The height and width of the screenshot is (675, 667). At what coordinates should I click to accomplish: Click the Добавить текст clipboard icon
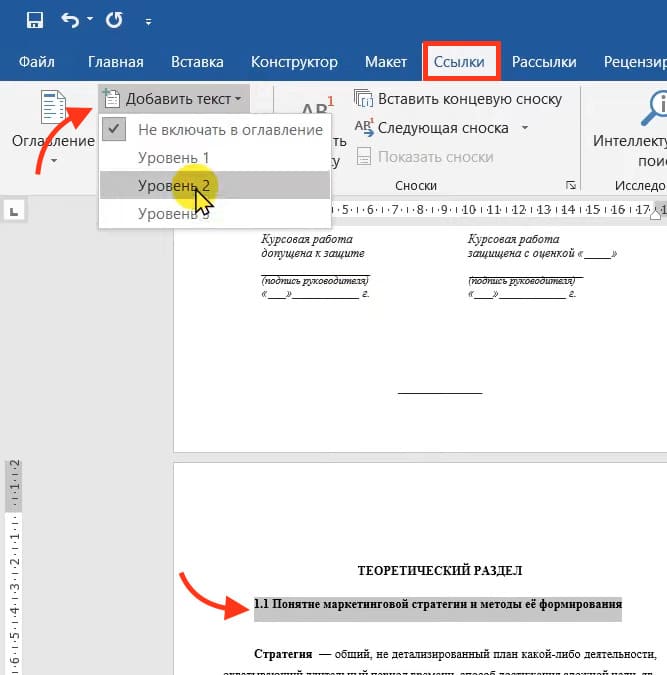click(112, 98)
